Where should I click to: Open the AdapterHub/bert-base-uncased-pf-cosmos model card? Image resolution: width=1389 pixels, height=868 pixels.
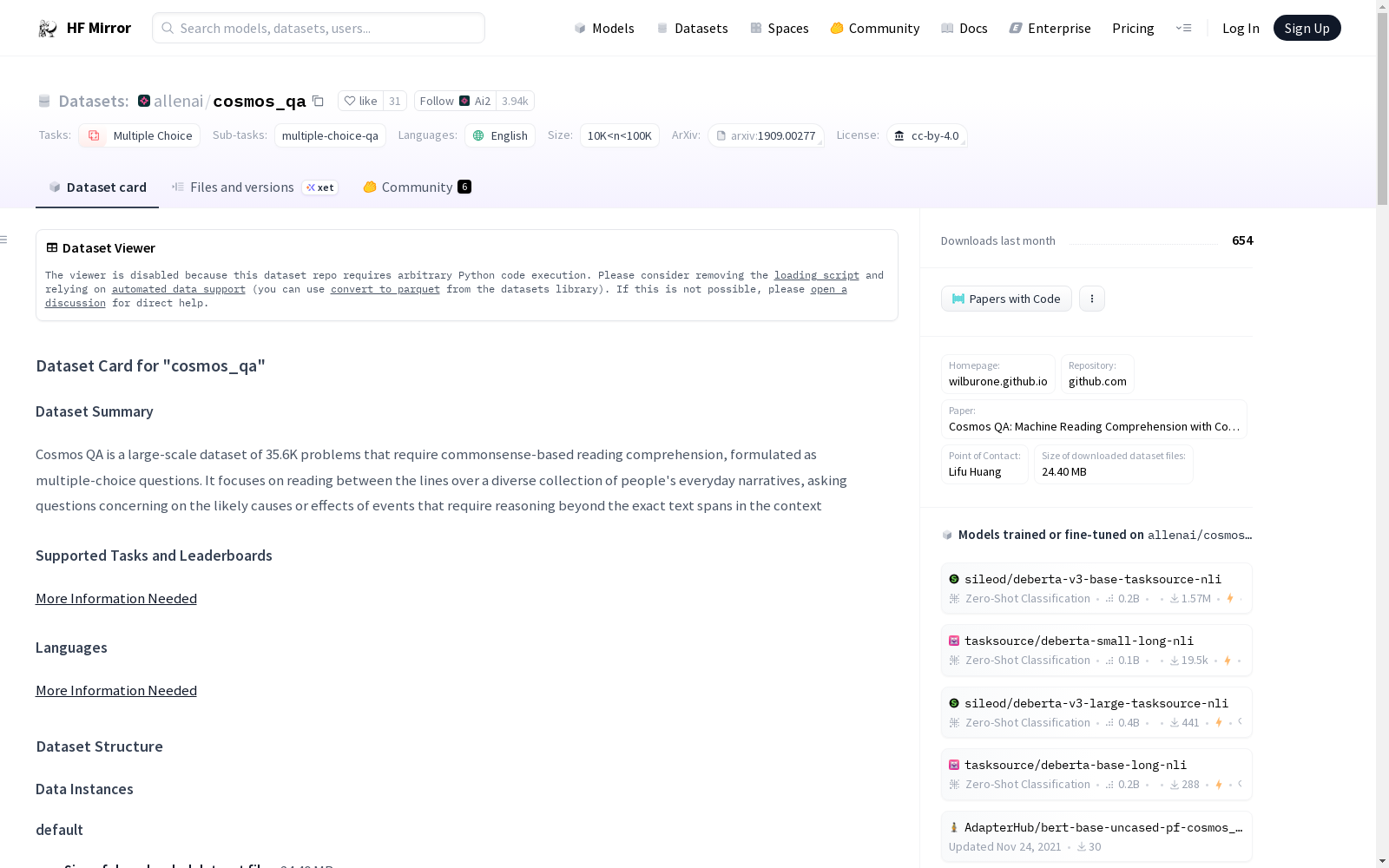[1096, 837]
